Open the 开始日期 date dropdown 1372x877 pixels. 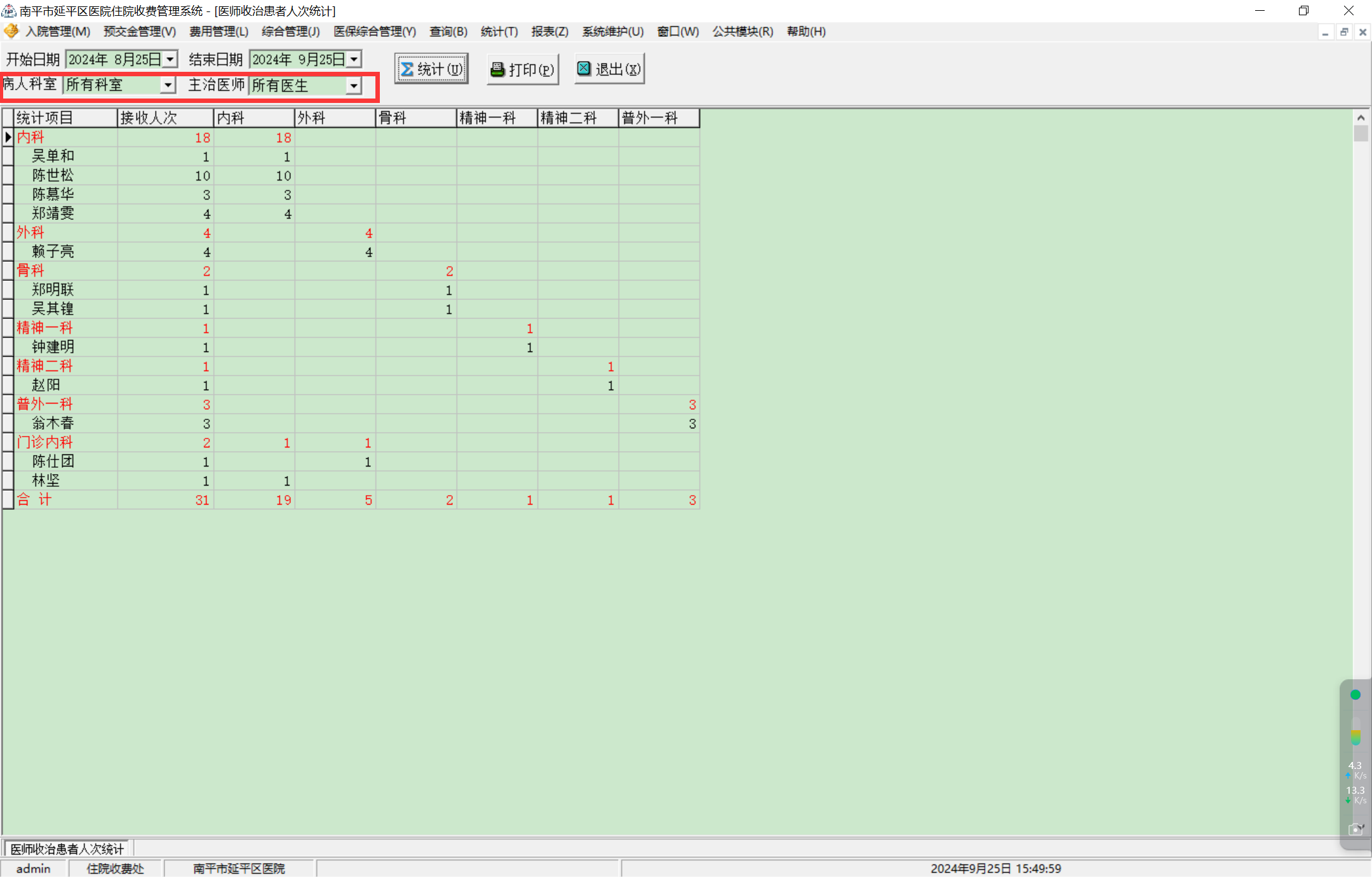(x=170, y=59)
